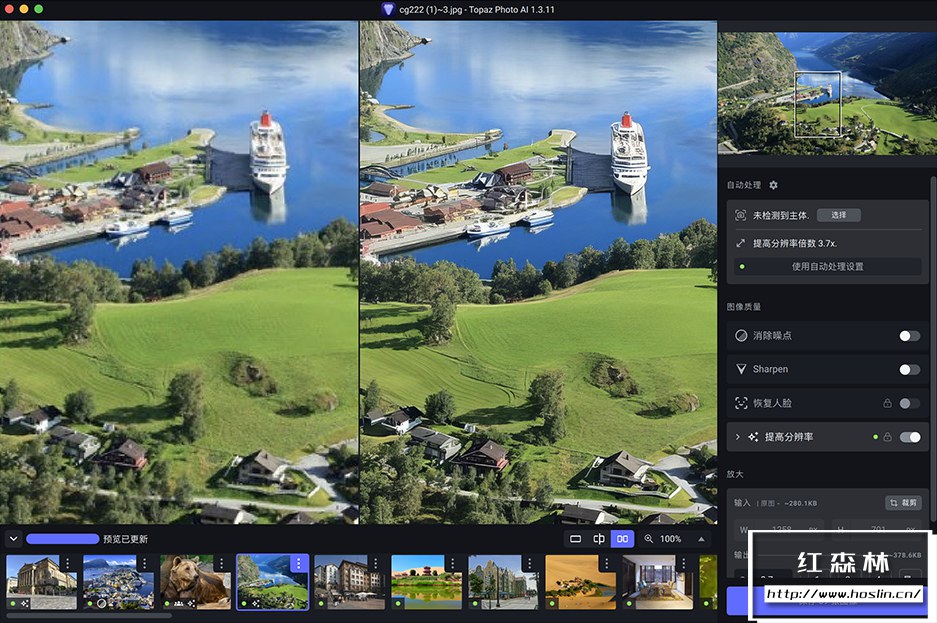This screenshot has width=937, height=623.
Task: Toggle the 消除噪点 denoise switch
Action: 910,336
